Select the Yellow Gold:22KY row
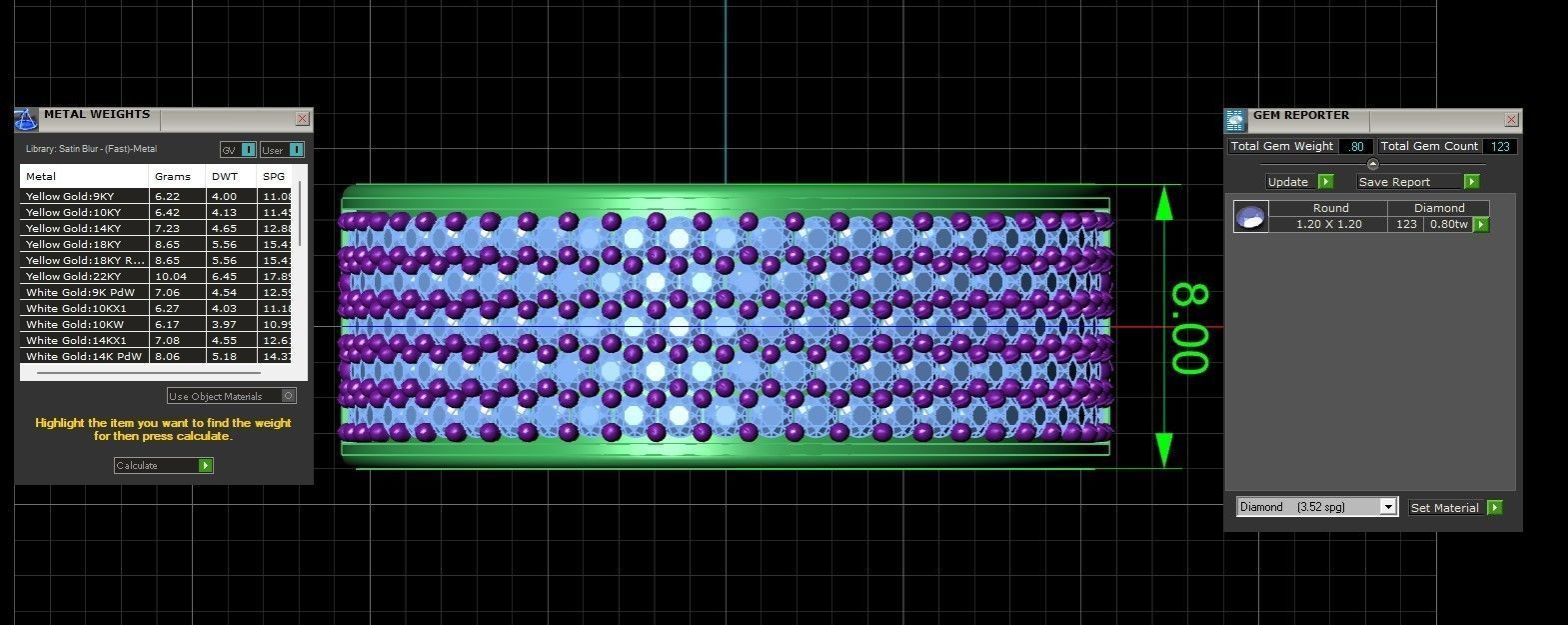 [x=157, y=277]
